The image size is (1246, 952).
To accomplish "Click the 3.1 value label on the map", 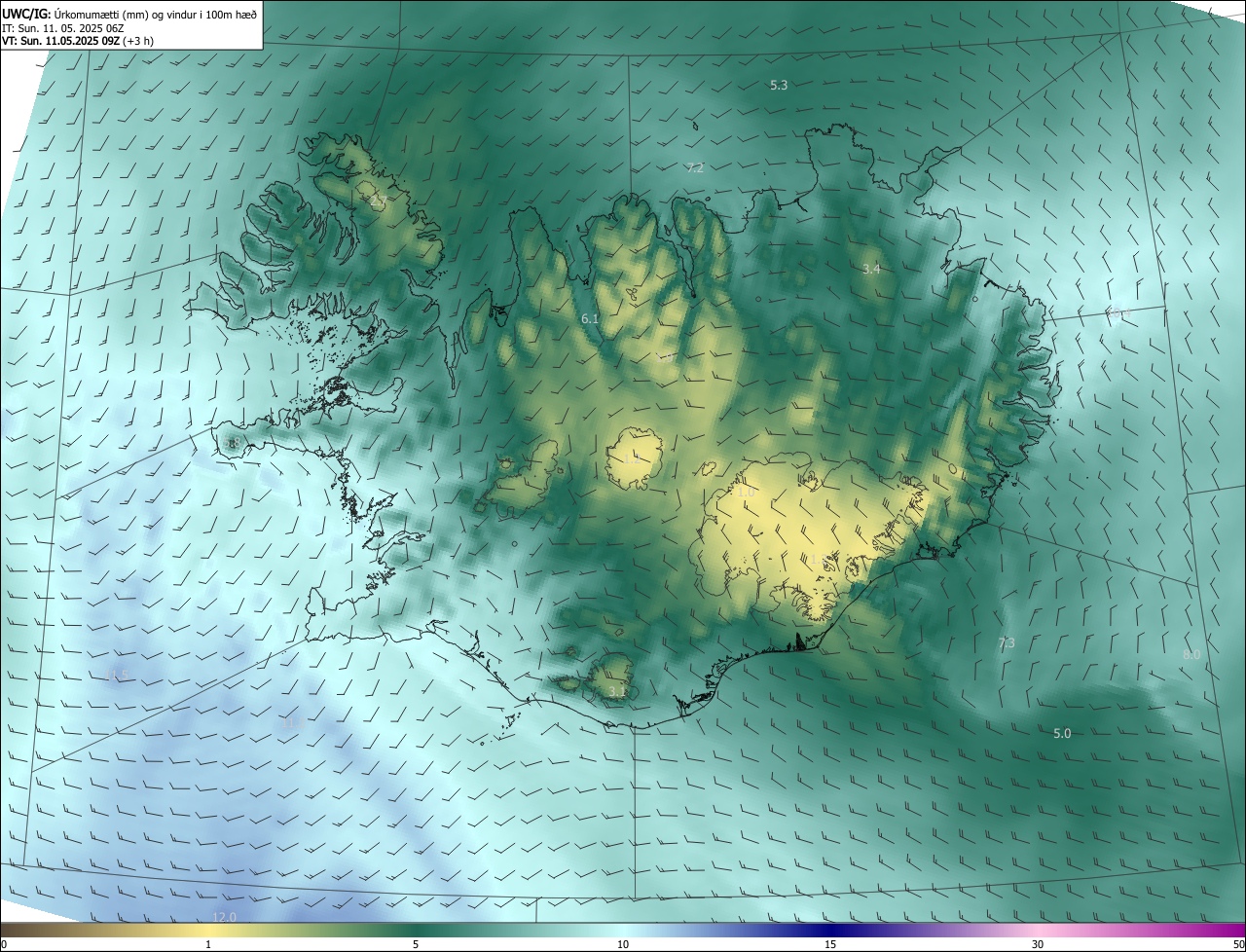I will coord(617,692).
